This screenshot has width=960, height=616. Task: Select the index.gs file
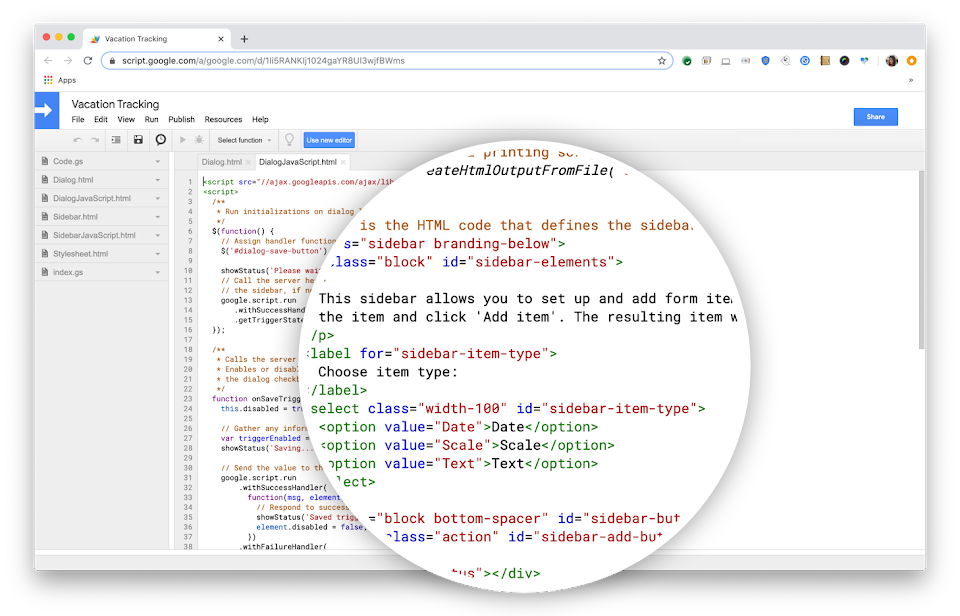[x=78, y=272]
